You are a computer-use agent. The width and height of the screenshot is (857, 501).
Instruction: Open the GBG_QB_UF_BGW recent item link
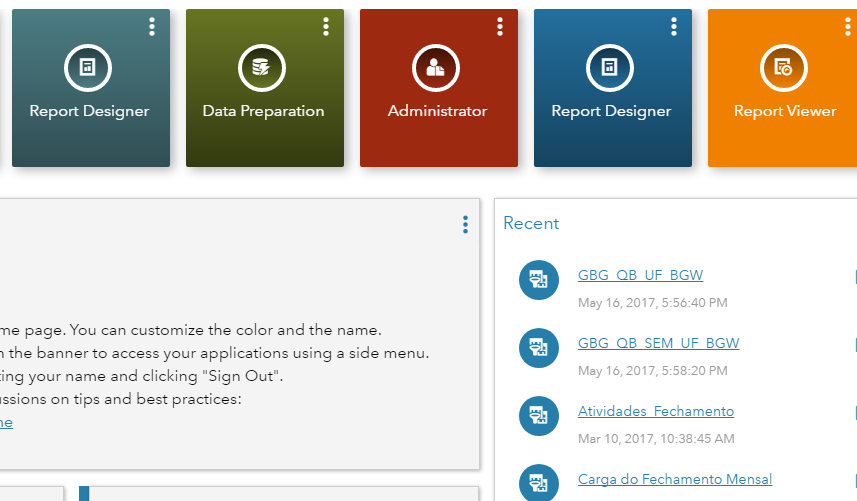tap(640, 276)
